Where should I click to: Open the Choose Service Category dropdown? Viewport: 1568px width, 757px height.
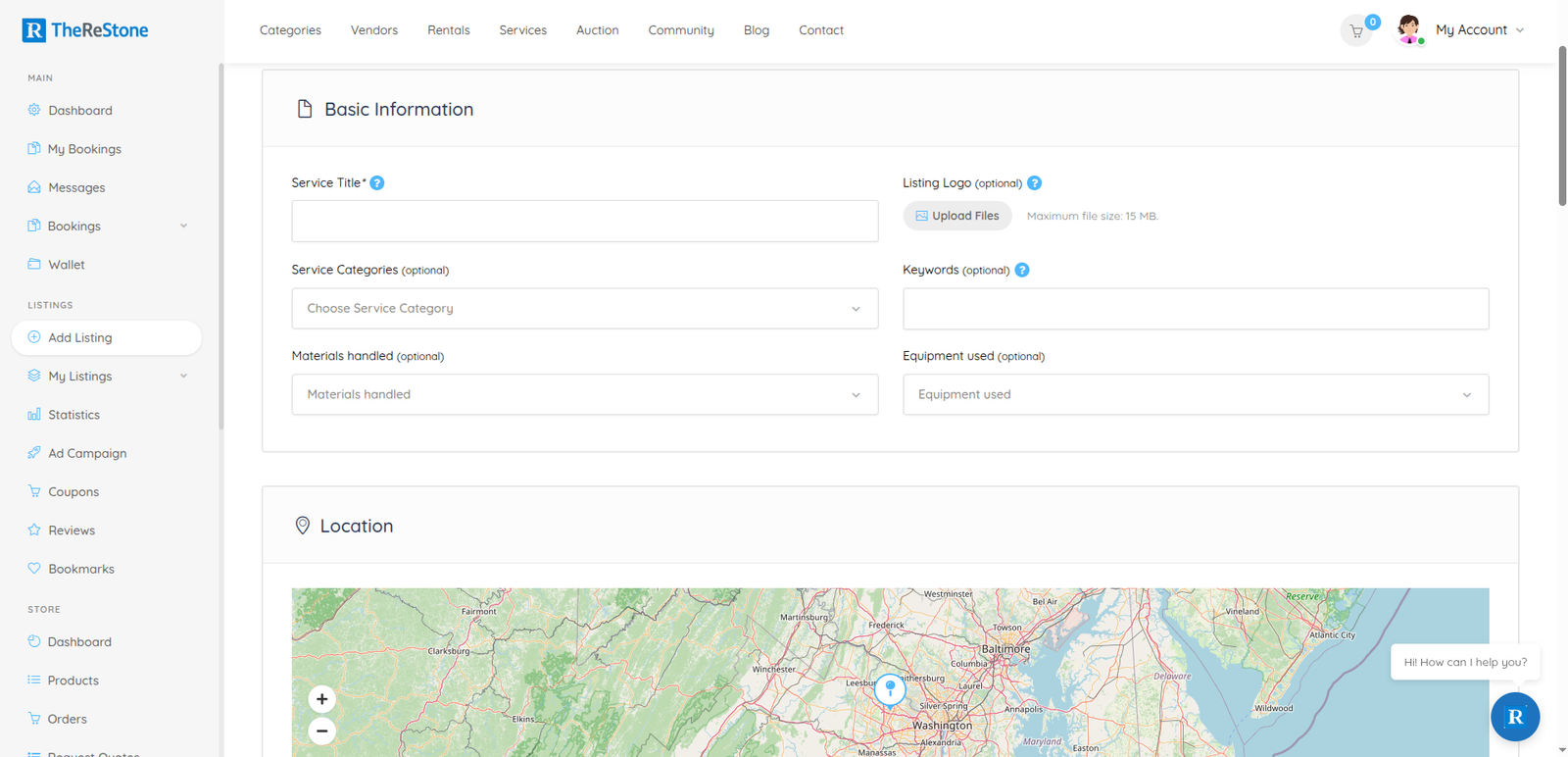click(585, 309)
